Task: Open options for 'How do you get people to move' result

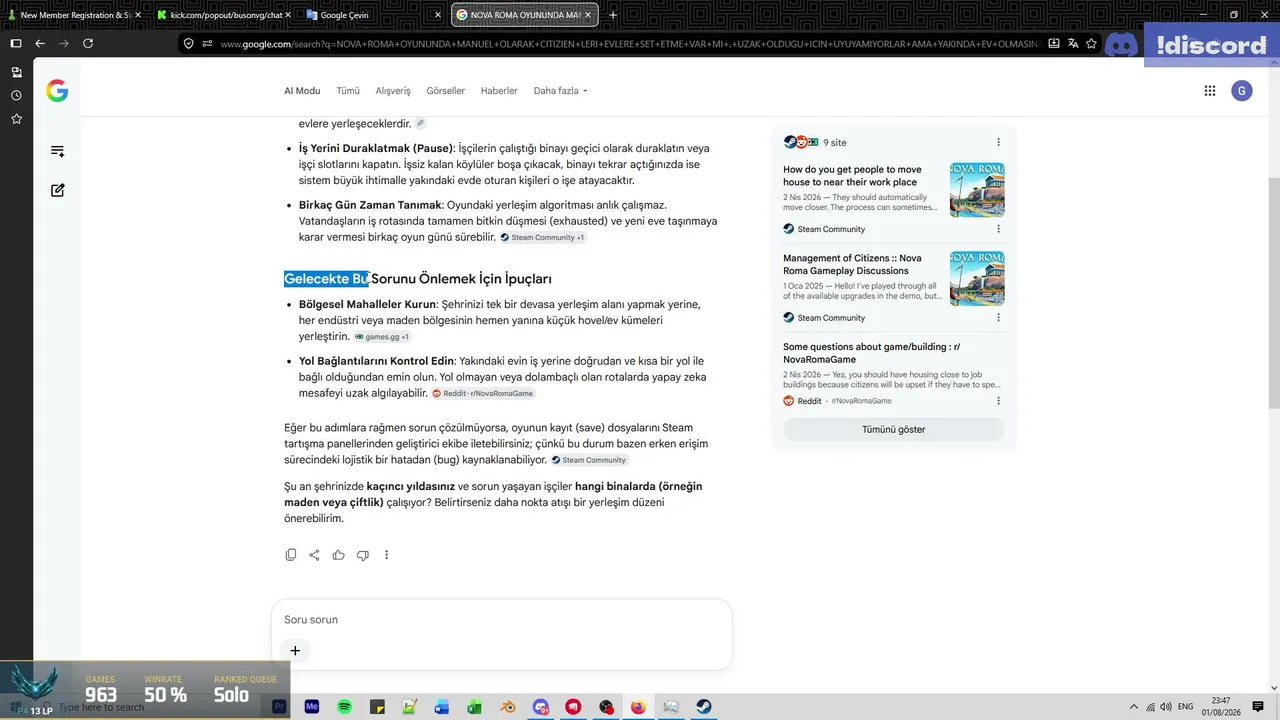Action: tap(998, 229)
